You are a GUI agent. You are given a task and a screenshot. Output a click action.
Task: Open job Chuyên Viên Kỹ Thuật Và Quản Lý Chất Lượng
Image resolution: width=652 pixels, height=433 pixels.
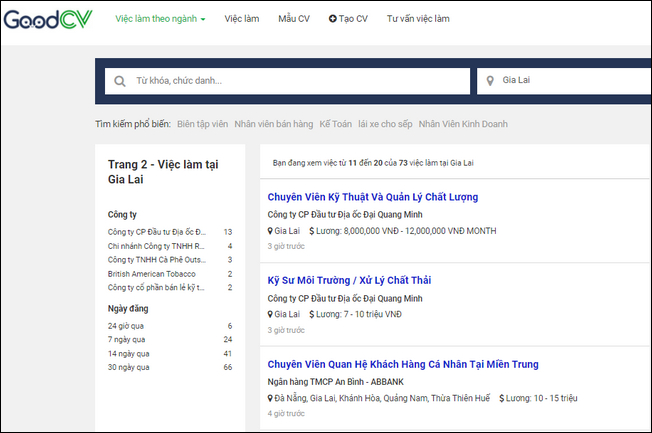[373, 197]
